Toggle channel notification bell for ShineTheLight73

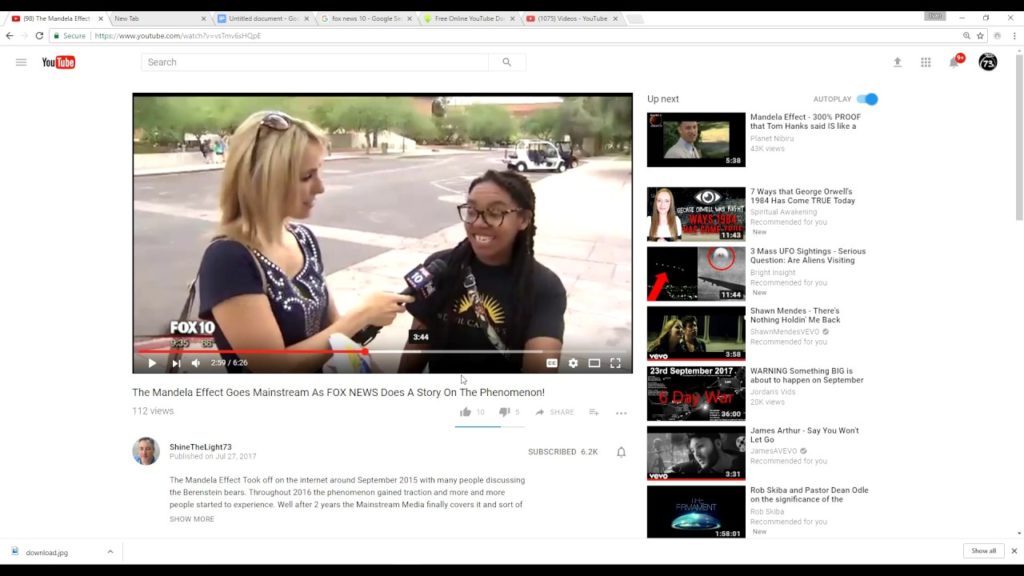pos(621,452)
